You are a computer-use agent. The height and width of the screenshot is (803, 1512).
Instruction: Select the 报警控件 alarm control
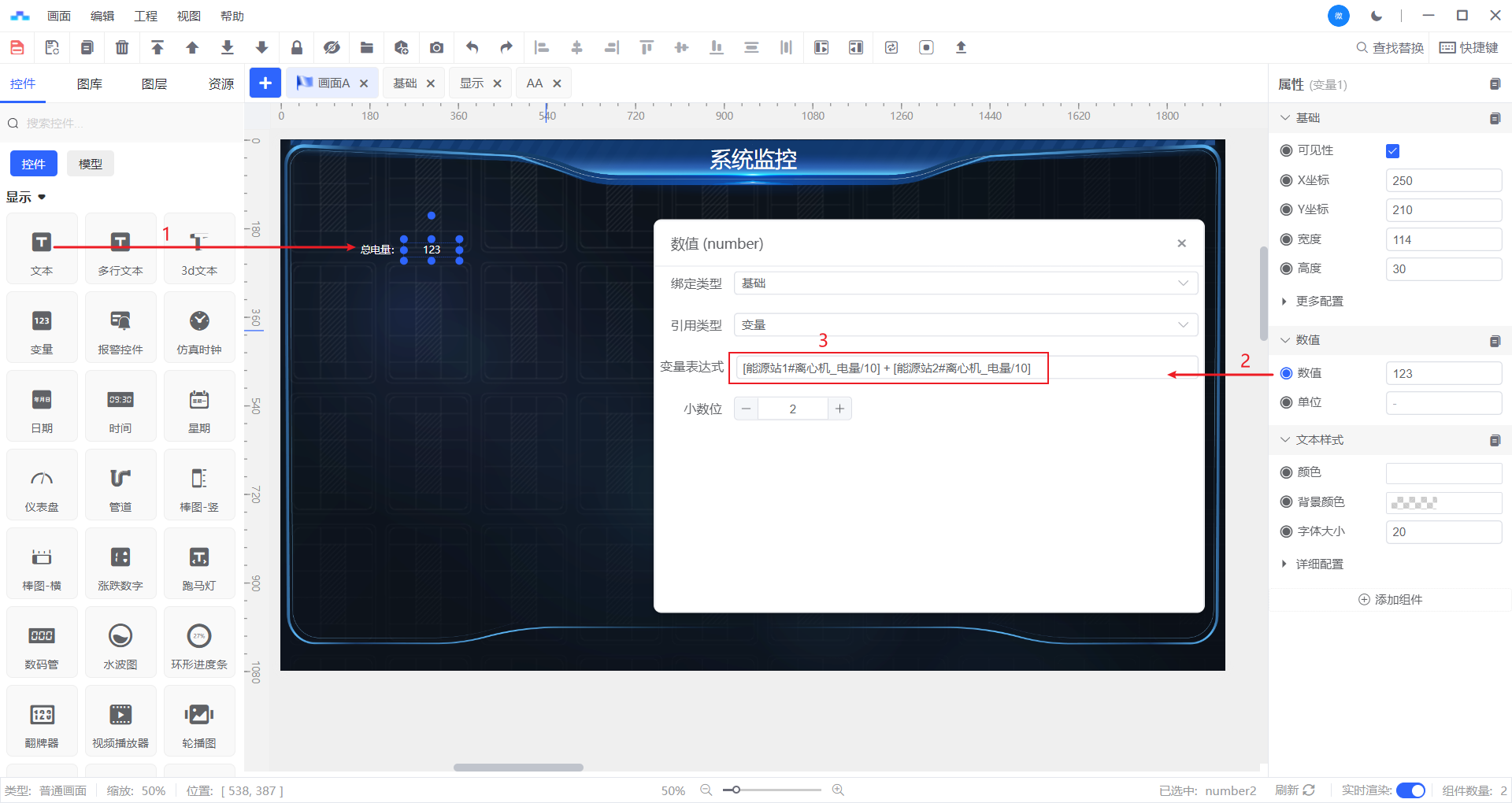pos(120,327)
